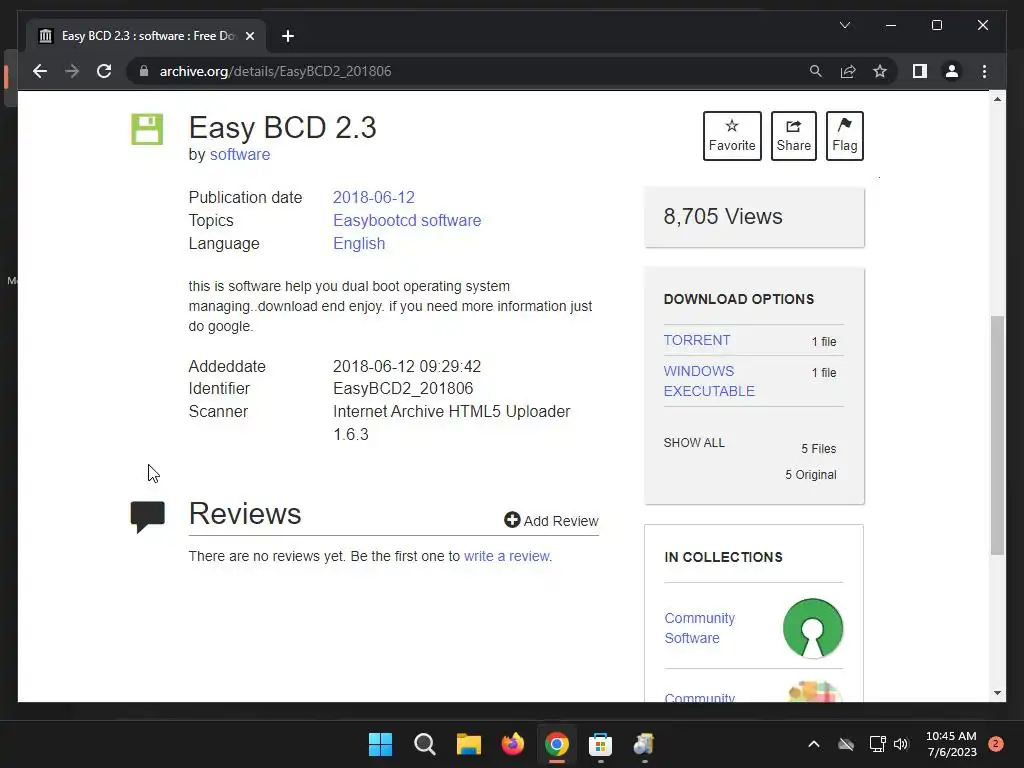Image resolution: width=1024 pixels, height=768 pixels.
Task: Launch Firefox from the taskbar
Action: [x=513, y=744]
